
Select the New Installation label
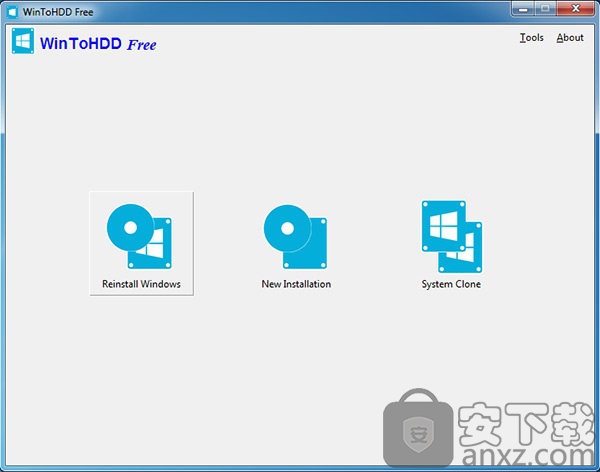(296, 284)
